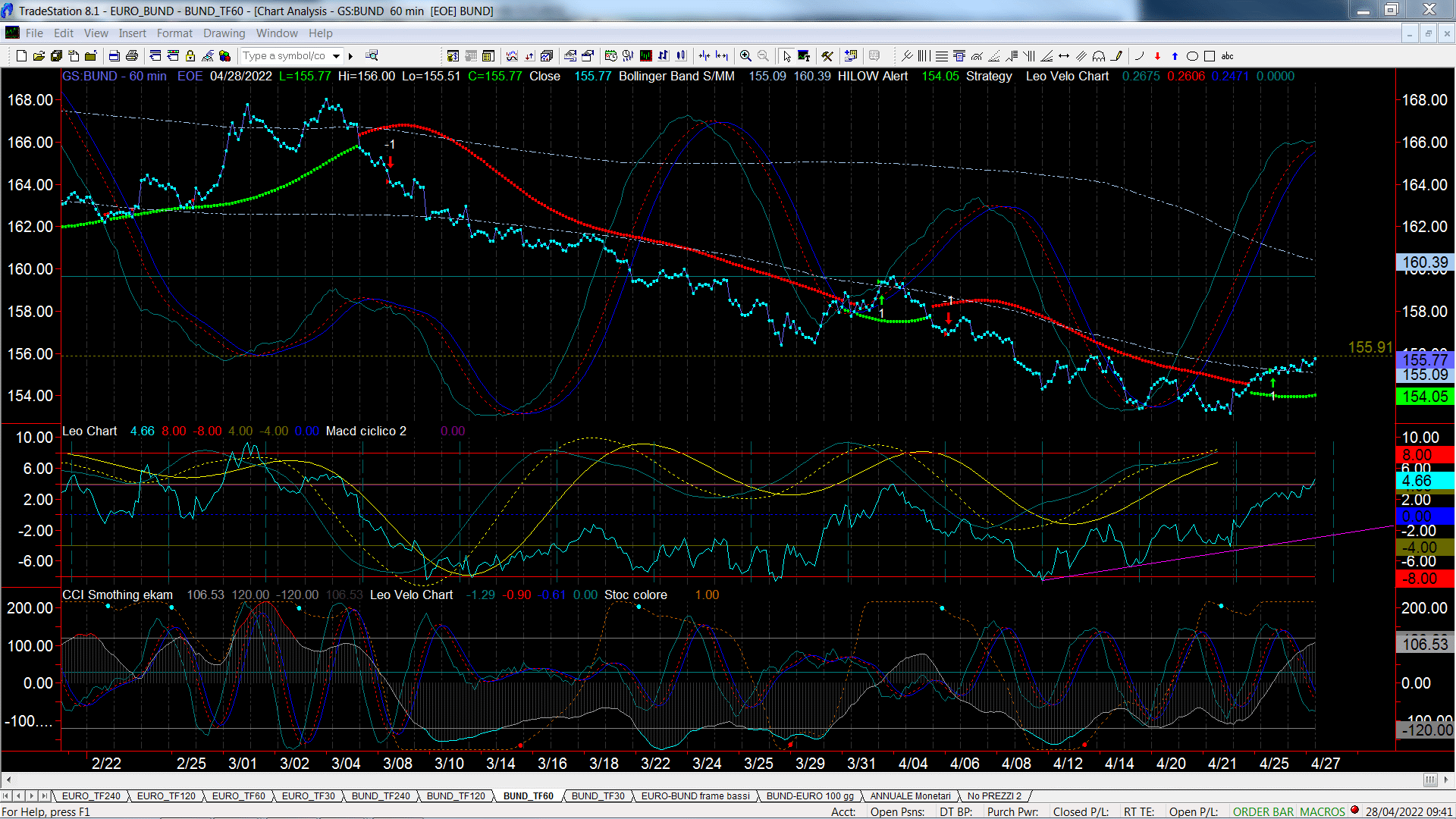The height and width of the screenshot is (819, 1456).
Task: Click the 106.53 CCI value label
Action: (x=1425, y=644)
